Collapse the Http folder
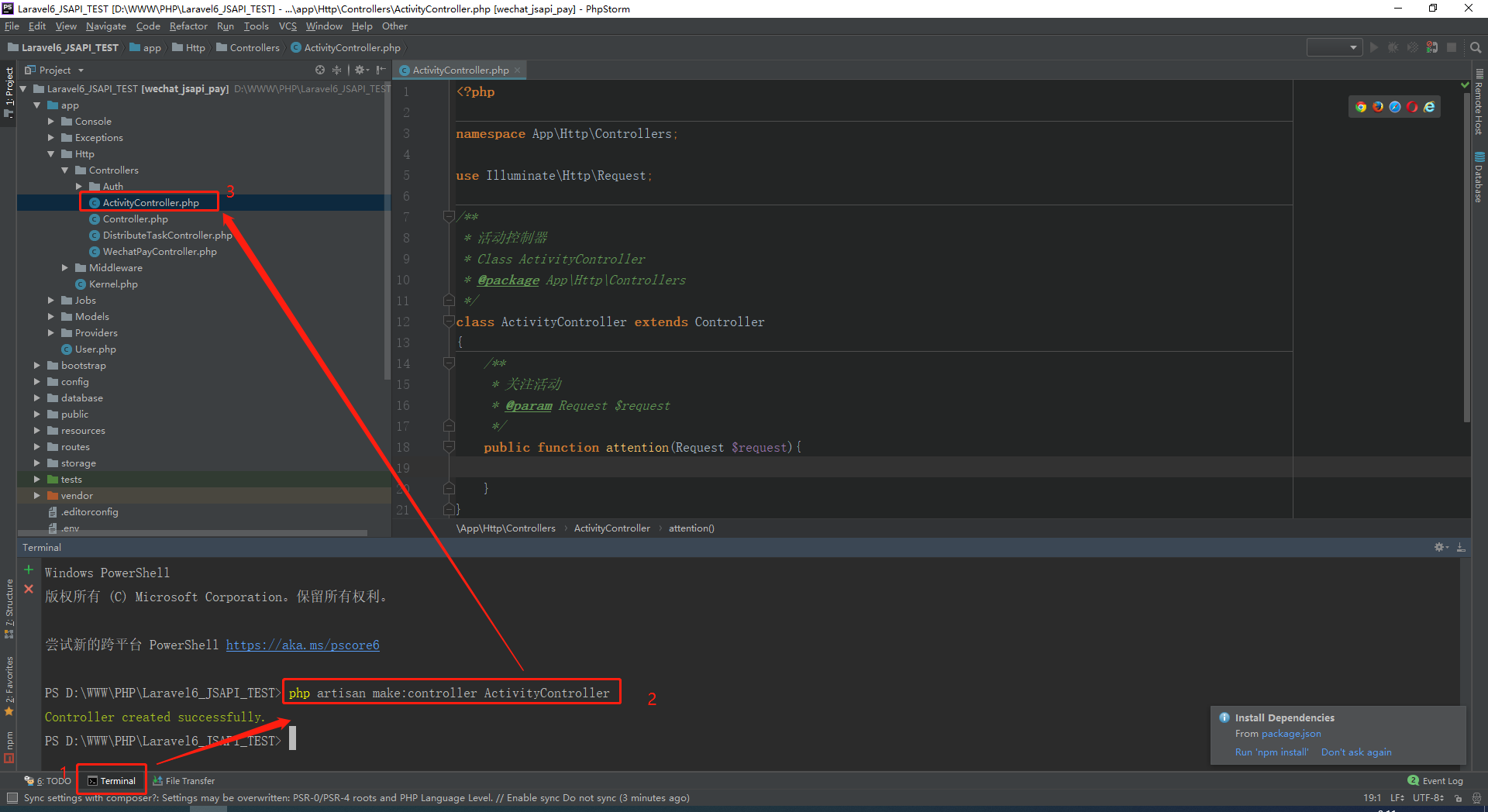This screenshot has height=812, width=1488. click(50, 154)
